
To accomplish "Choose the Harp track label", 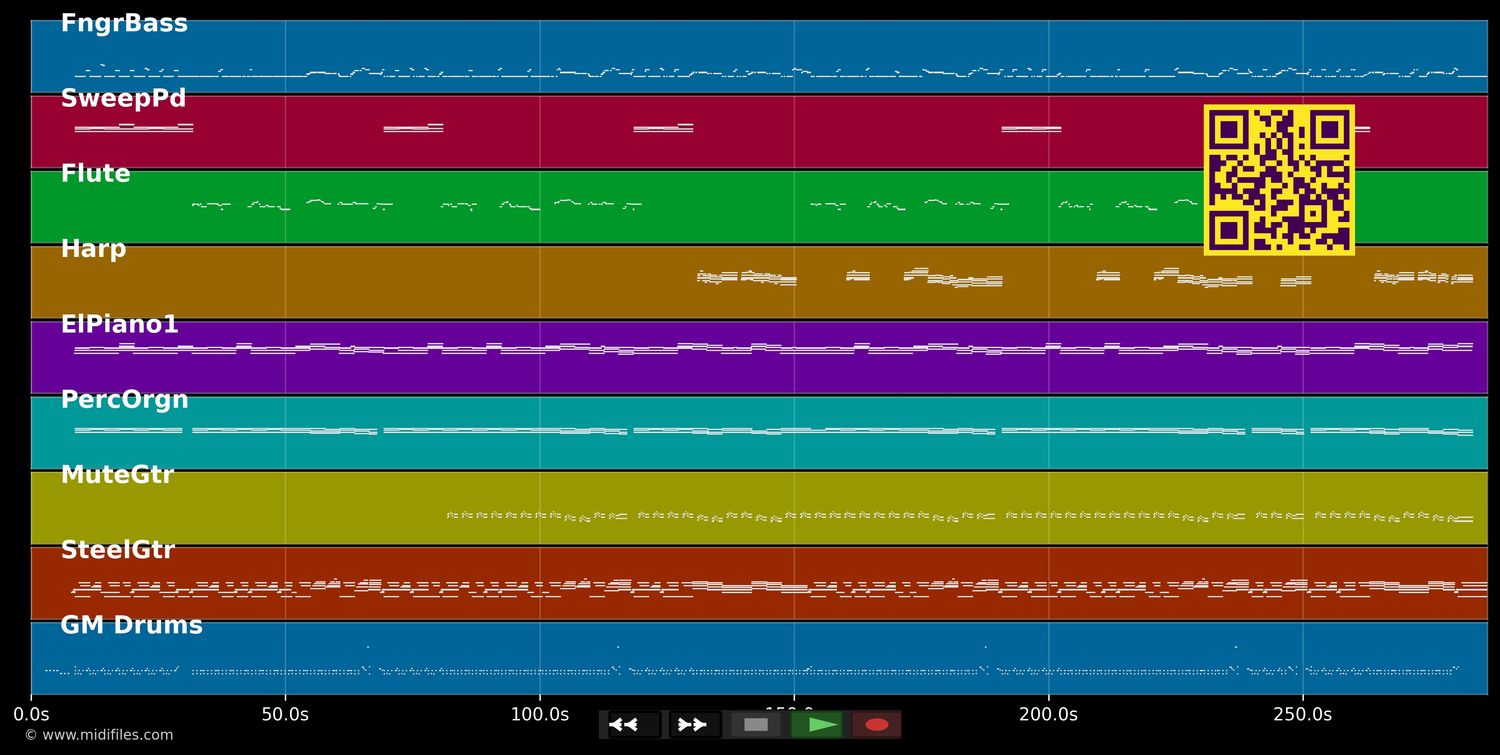I will [x=93, y=249].
